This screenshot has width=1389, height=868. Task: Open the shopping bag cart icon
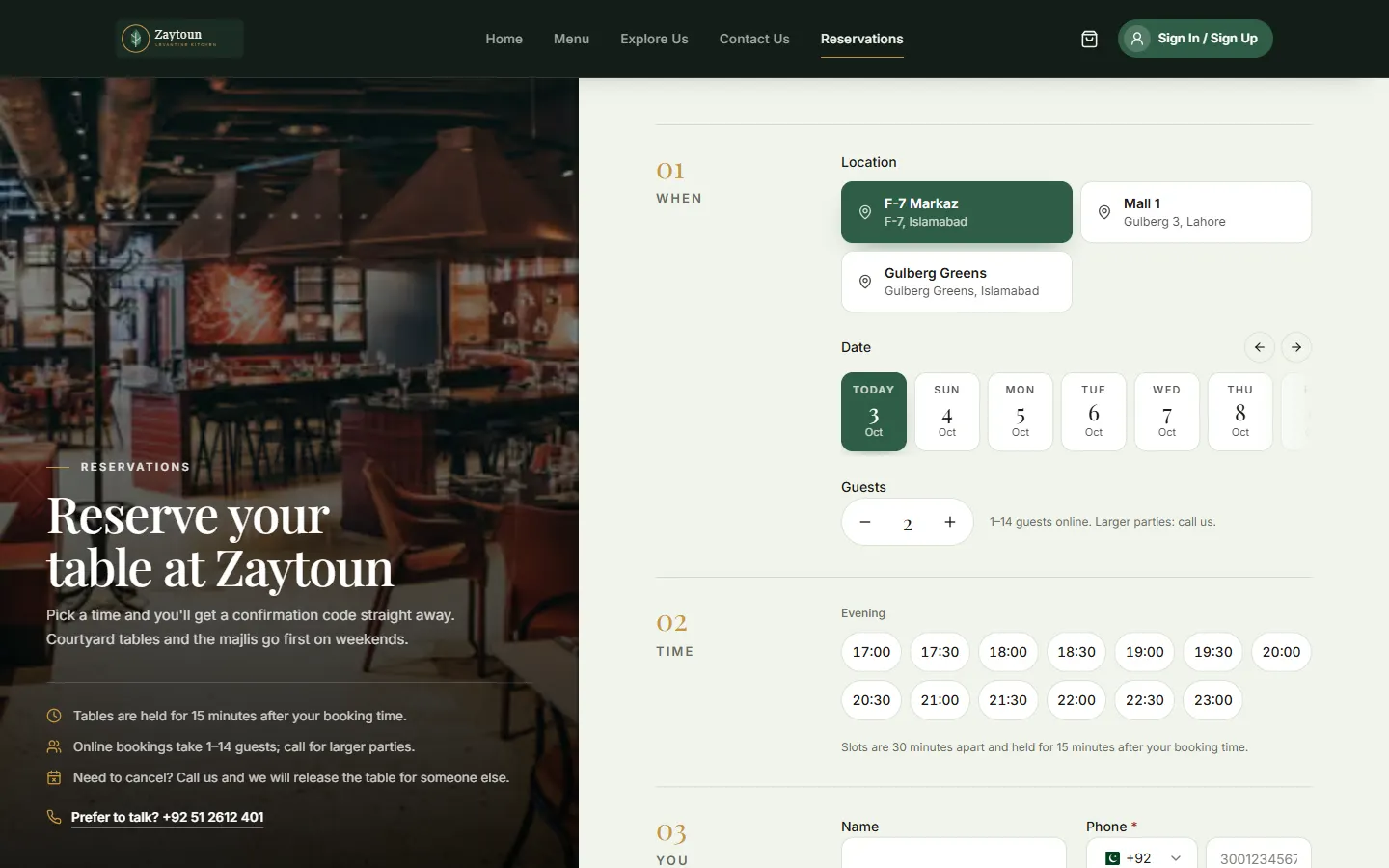[1089, 39]
